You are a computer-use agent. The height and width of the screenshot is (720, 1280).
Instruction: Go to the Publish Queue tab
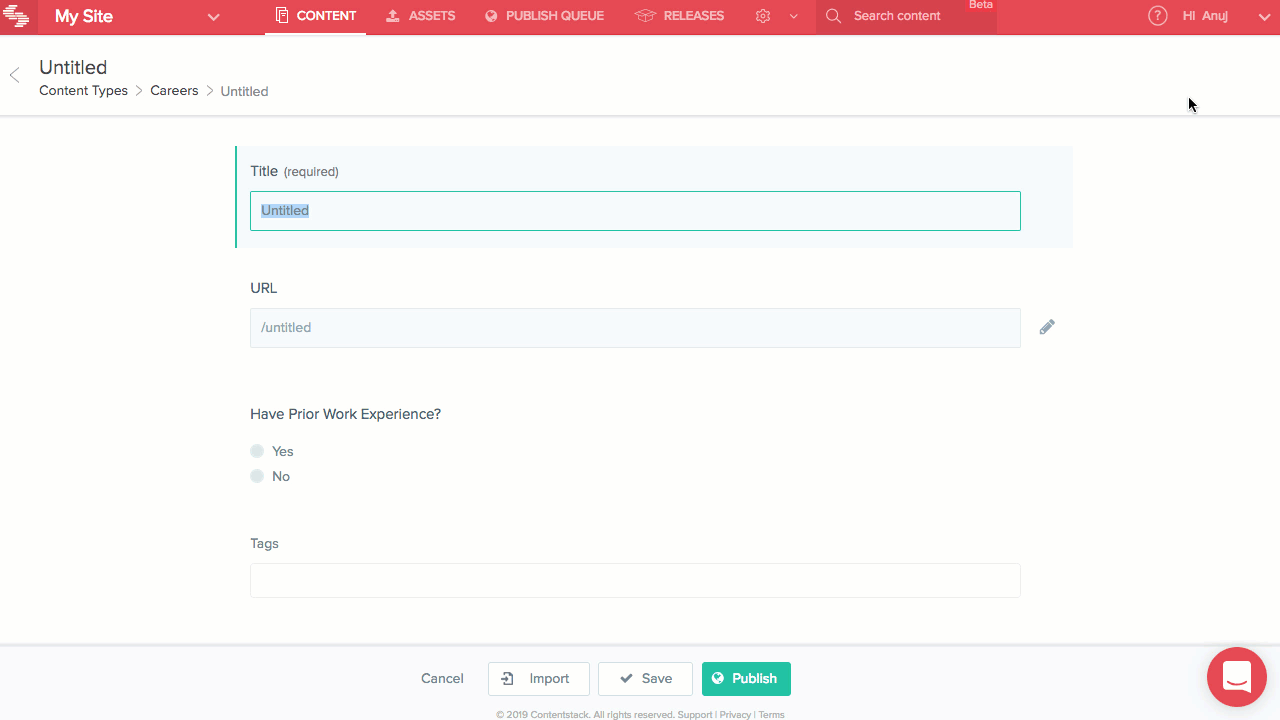(x=544, y=16)
